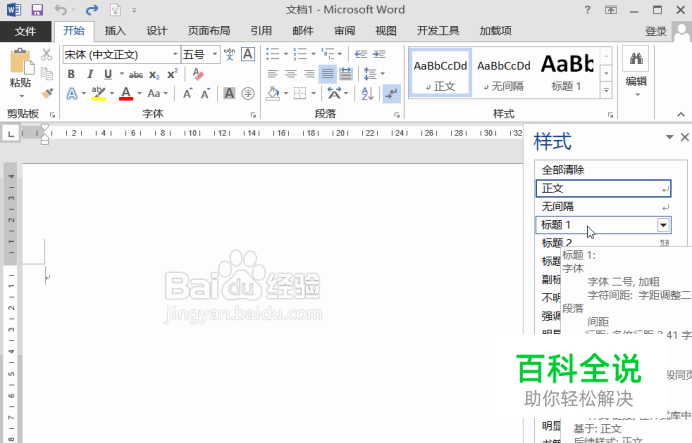This screenshot has height=443, width=692.
Task: Redo the last action
Action: [x=92, y=10]
